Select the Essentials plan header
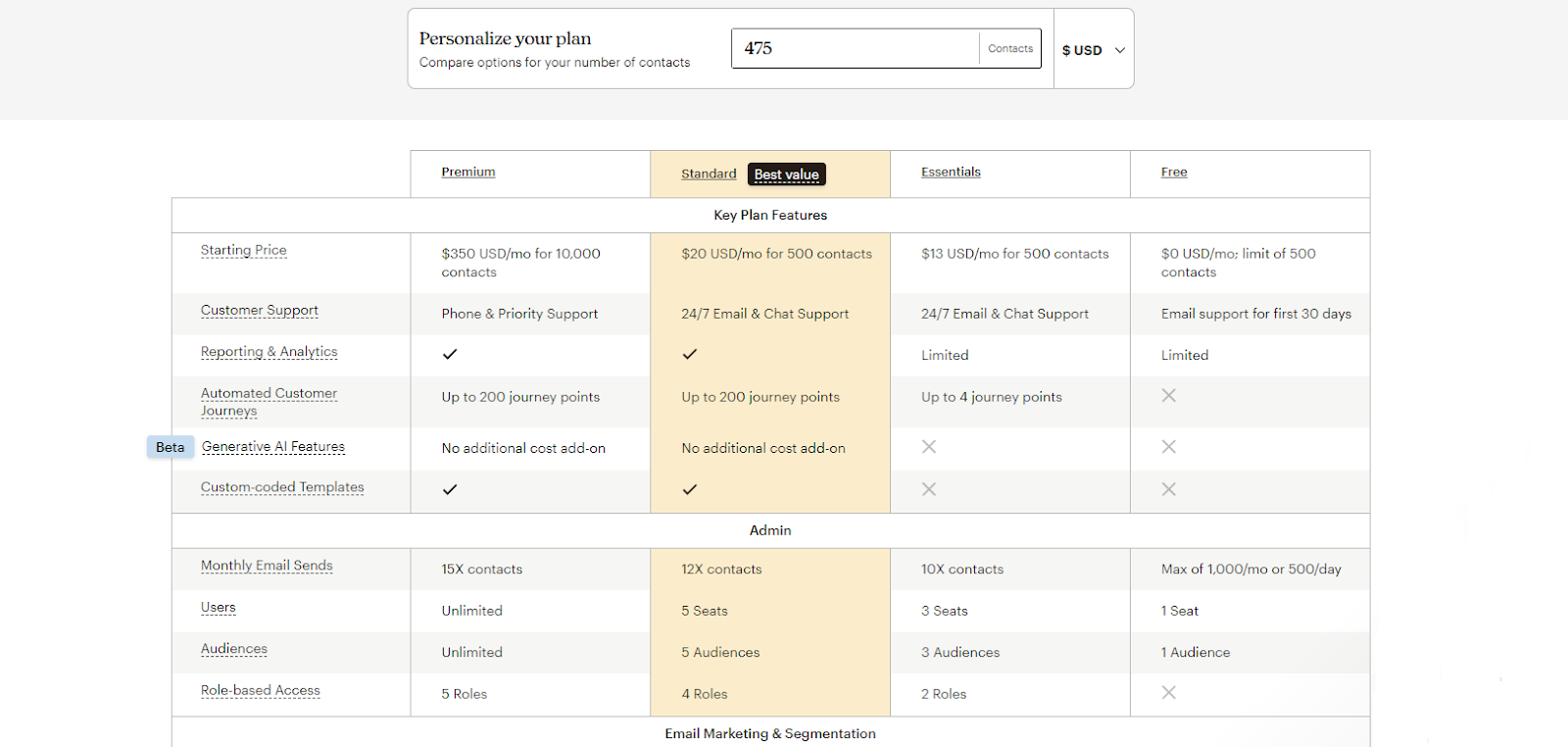The width and height of the screenshot is (1568, 747). (950, 172)
